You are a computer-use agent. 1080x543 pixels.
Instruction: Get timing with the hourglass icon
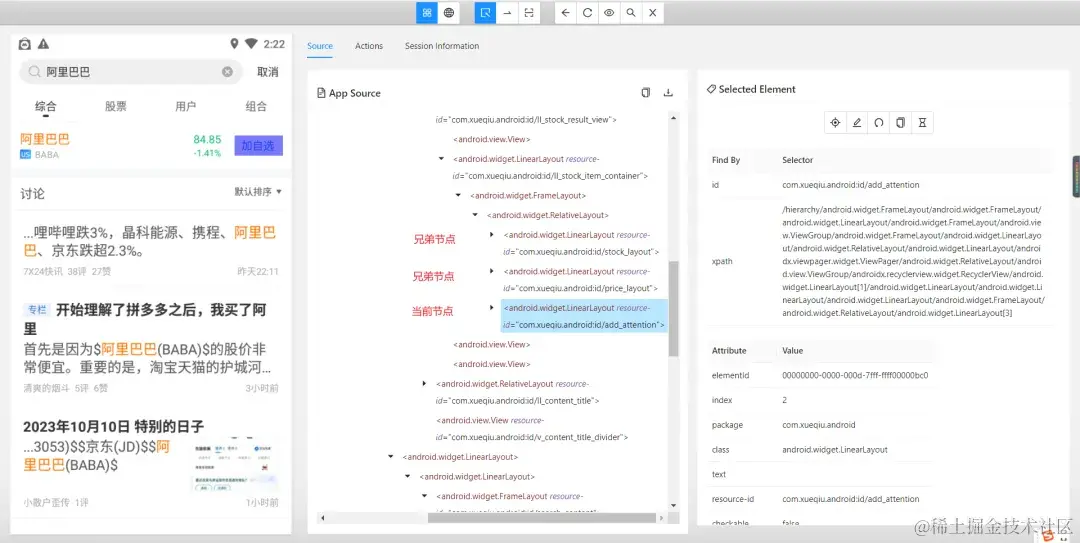[x=922, y=123]
